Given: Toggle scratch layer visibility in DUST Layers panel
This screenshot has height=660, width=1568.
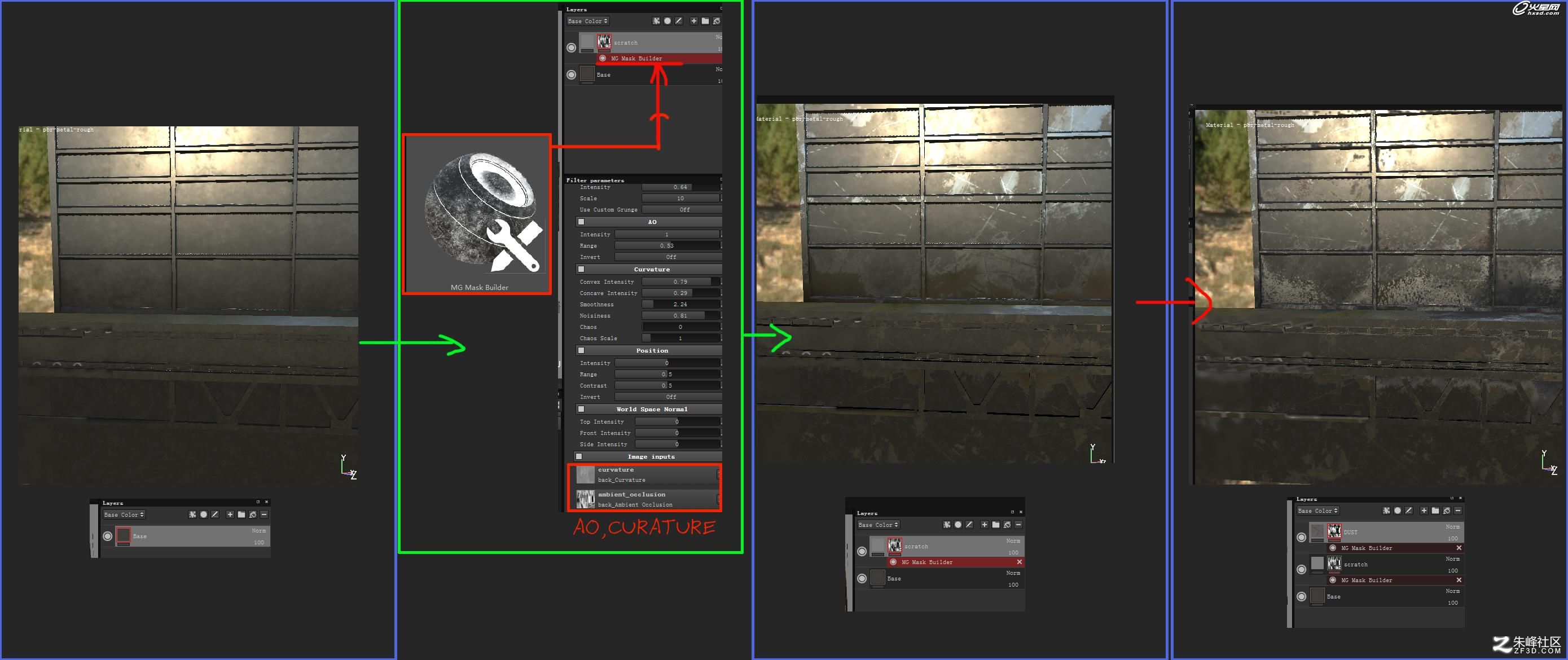Looking at the screenshot, I should point(1301,569).
